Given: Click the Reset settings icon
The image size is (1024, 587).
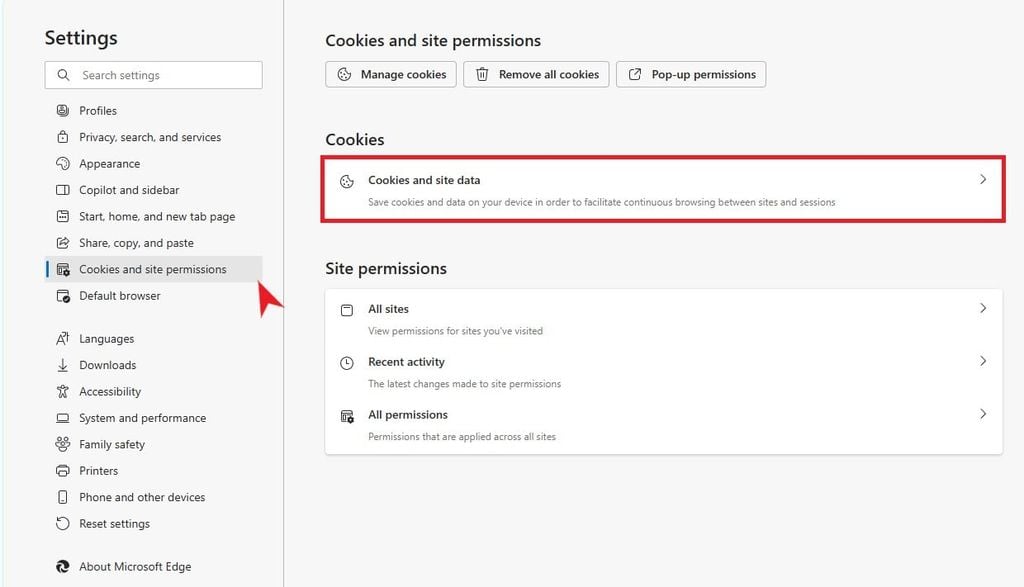Looking at the screenshot, I should tap(63, 524).
